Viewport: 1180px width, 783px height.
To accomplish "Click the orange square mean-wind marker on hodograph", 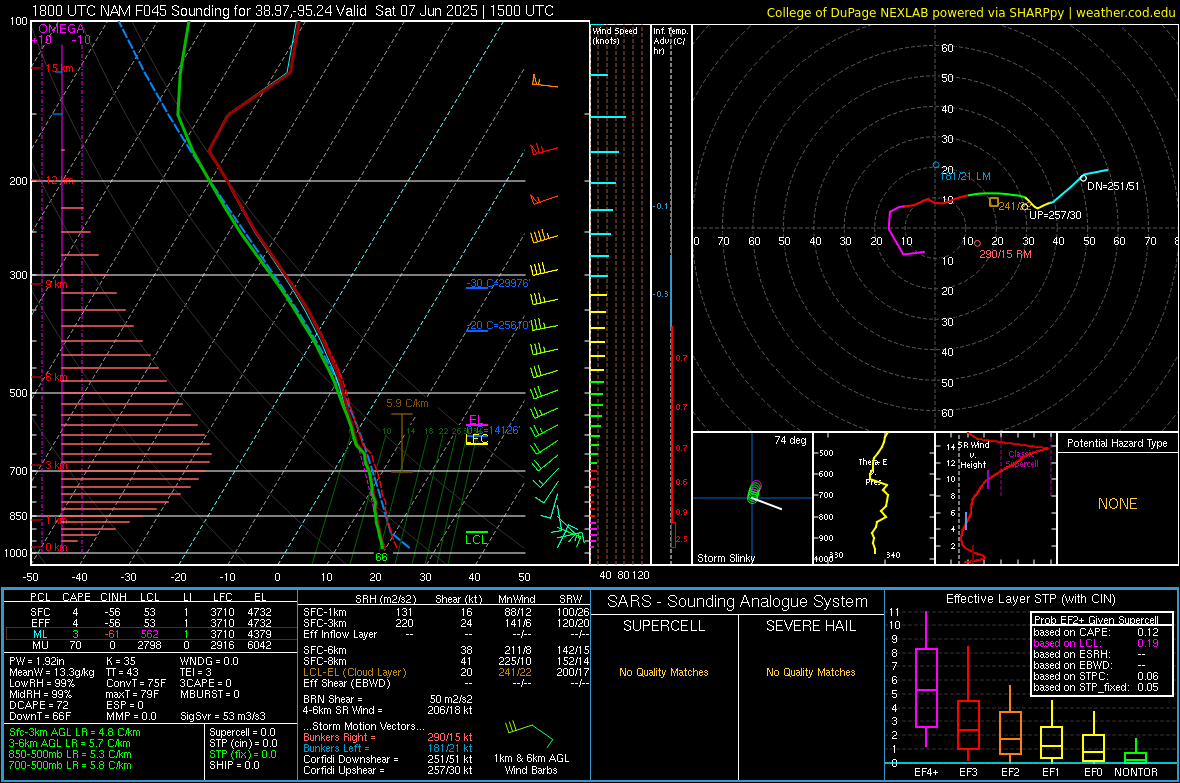I will point(993,202).
